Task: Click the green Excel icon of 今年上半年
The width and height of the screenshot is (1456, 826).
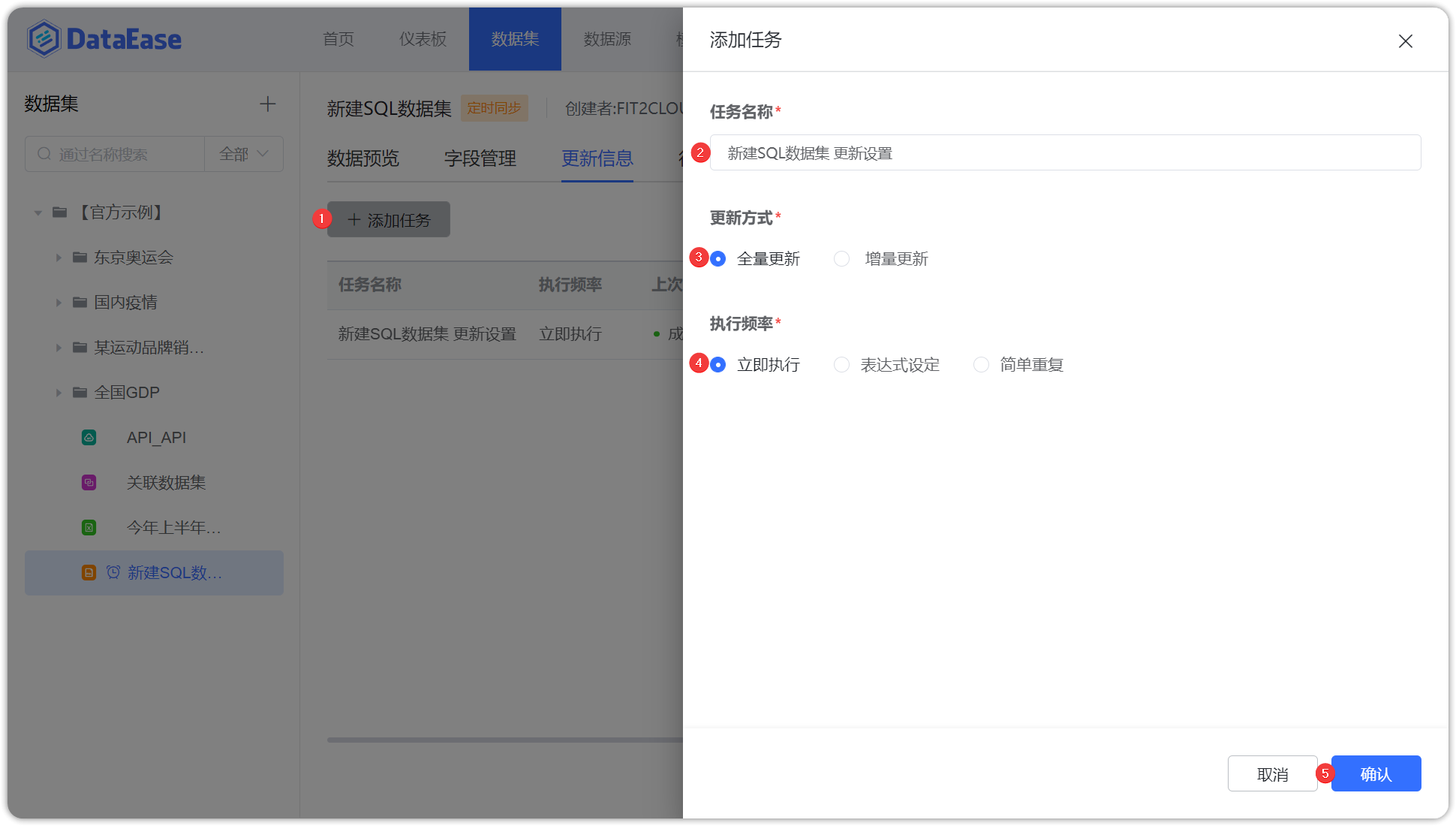Action: coord(89,528)
